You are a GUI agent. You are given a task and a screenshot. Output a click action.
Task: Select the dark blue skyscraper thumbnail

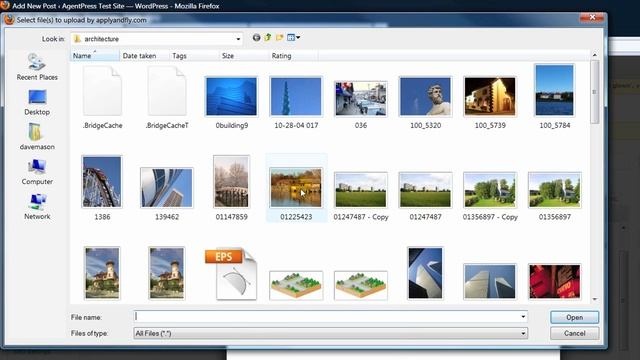coord(425,273)
